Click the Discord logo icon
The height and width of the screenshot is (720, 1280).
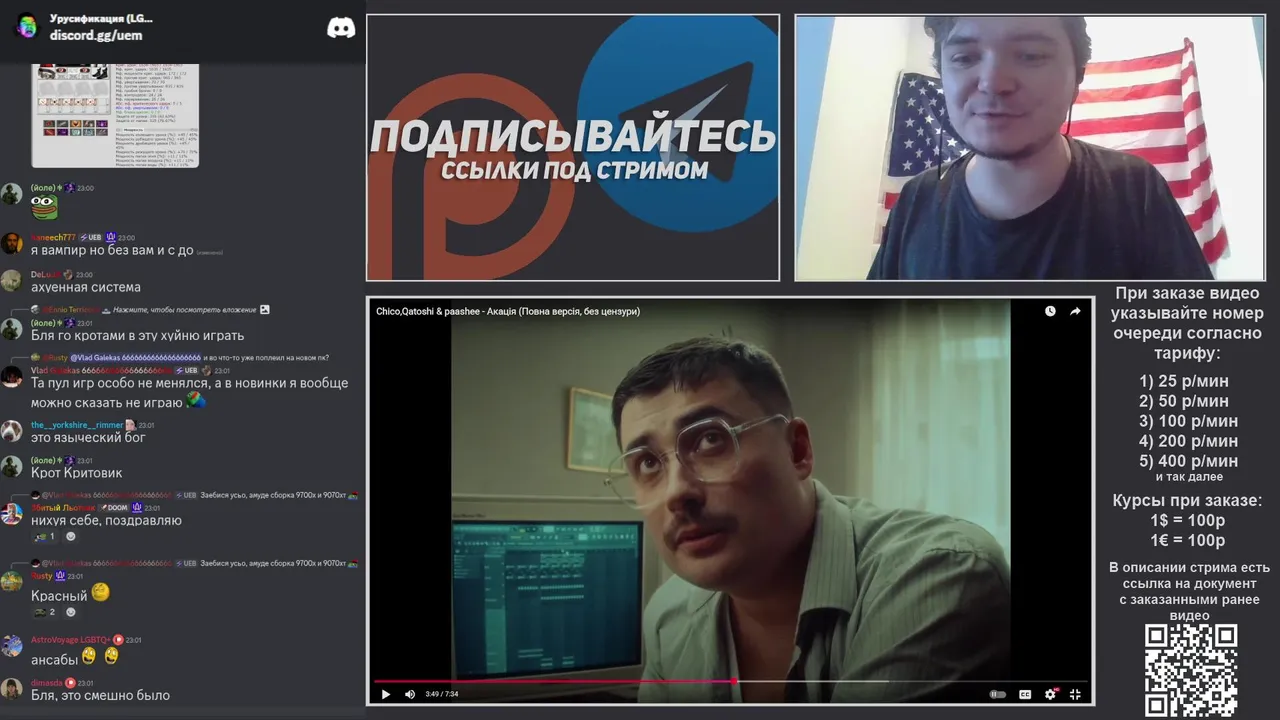click(x=341, y=28)
